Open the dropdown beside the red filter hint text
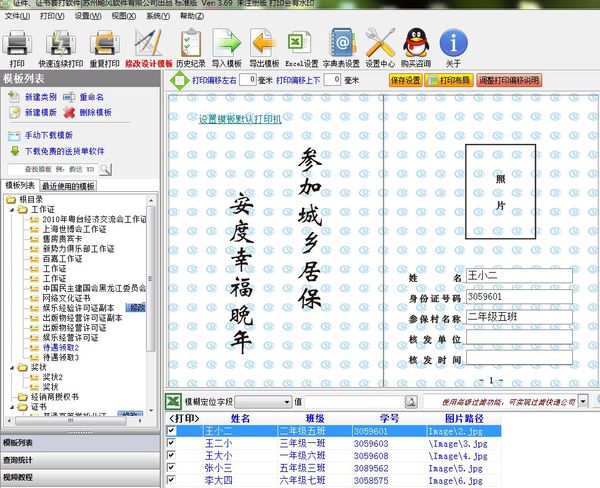 pyautogui.click(x=583, y=401)
